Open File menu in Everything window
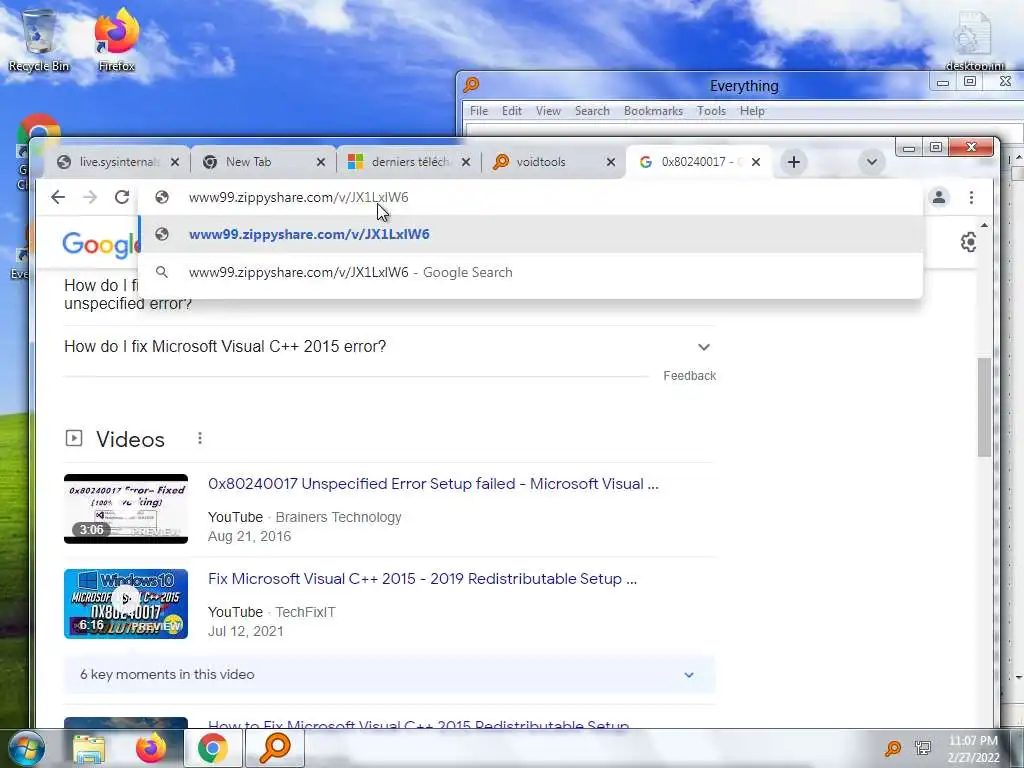This screenshot has width=1024, height=768. tap(479, 111)
